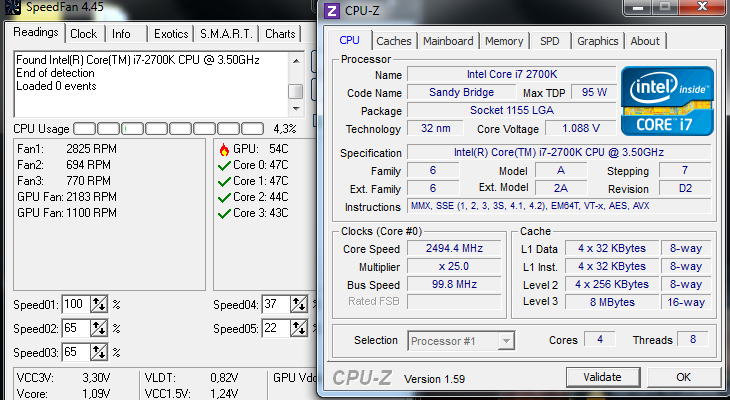Click the Level 3 cache value '8 MBytes'
Viewport: 730px width, 400px height.
point(612,302)
